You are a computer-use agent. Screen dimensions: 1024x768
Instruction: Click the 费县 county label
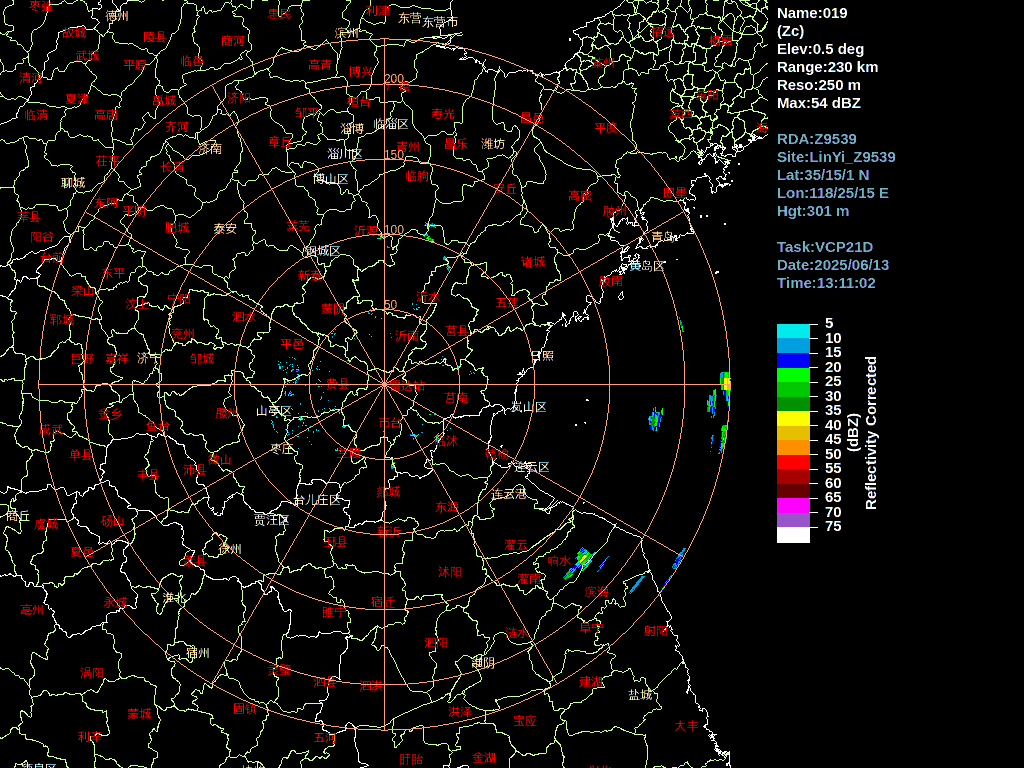(338, 383)
